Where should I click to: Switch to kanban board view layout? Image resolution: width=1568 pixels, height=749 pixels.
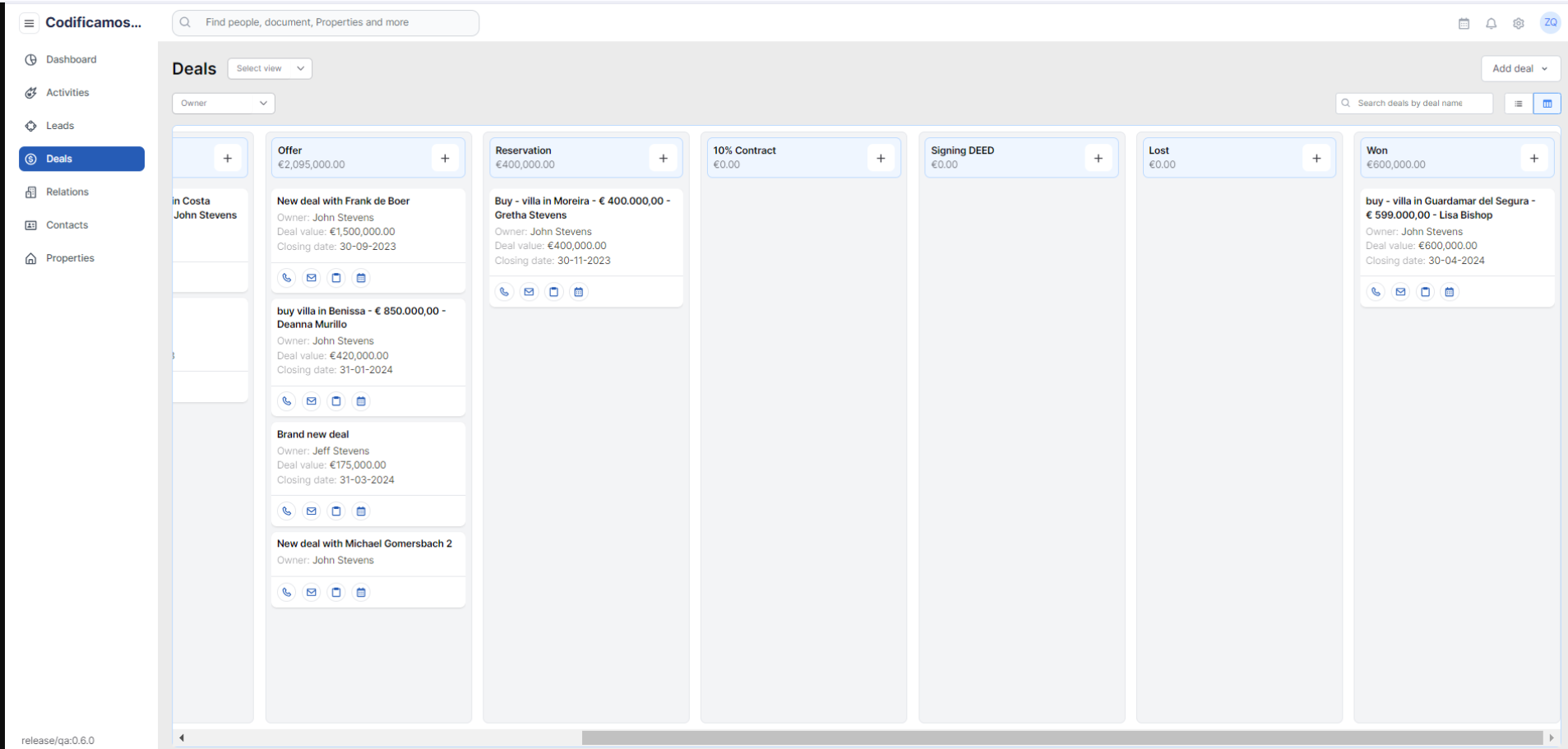point(1547,104)
